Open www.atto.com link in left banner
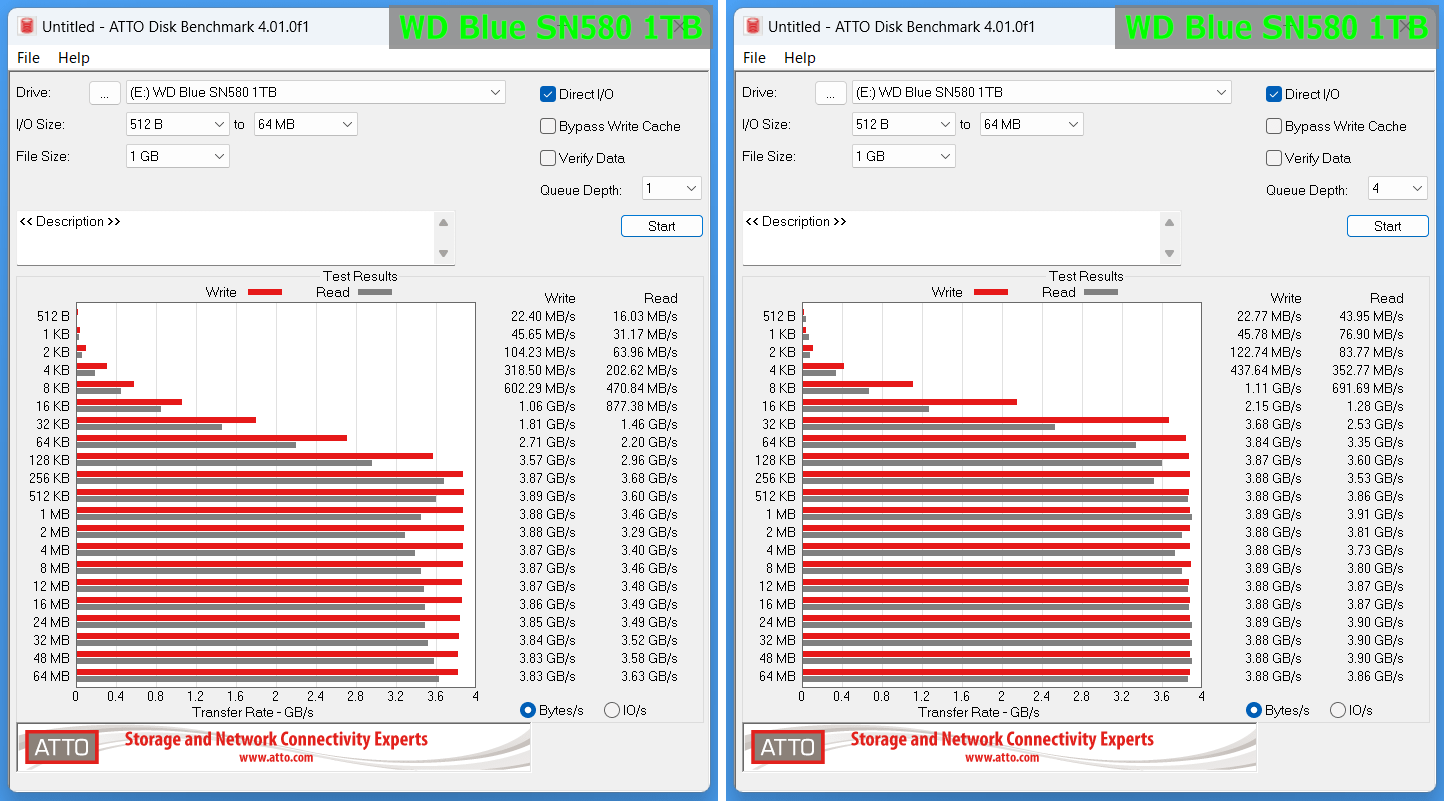Viewport: 1444px width, 801px height. (x=276, y=758)
